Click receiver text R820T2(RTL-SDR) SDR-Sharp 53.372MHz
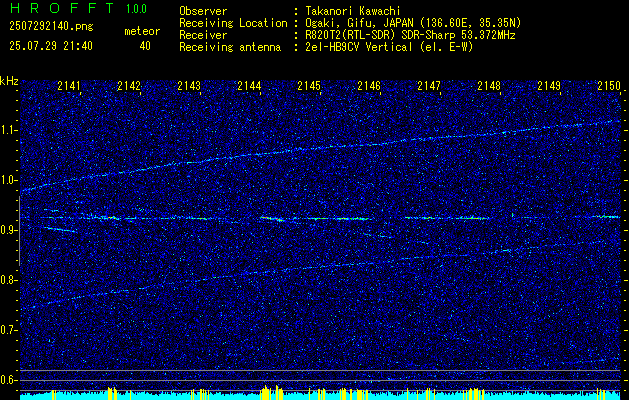Image resolution: width=629 pixels, height=400 pixels. (410, 35)
